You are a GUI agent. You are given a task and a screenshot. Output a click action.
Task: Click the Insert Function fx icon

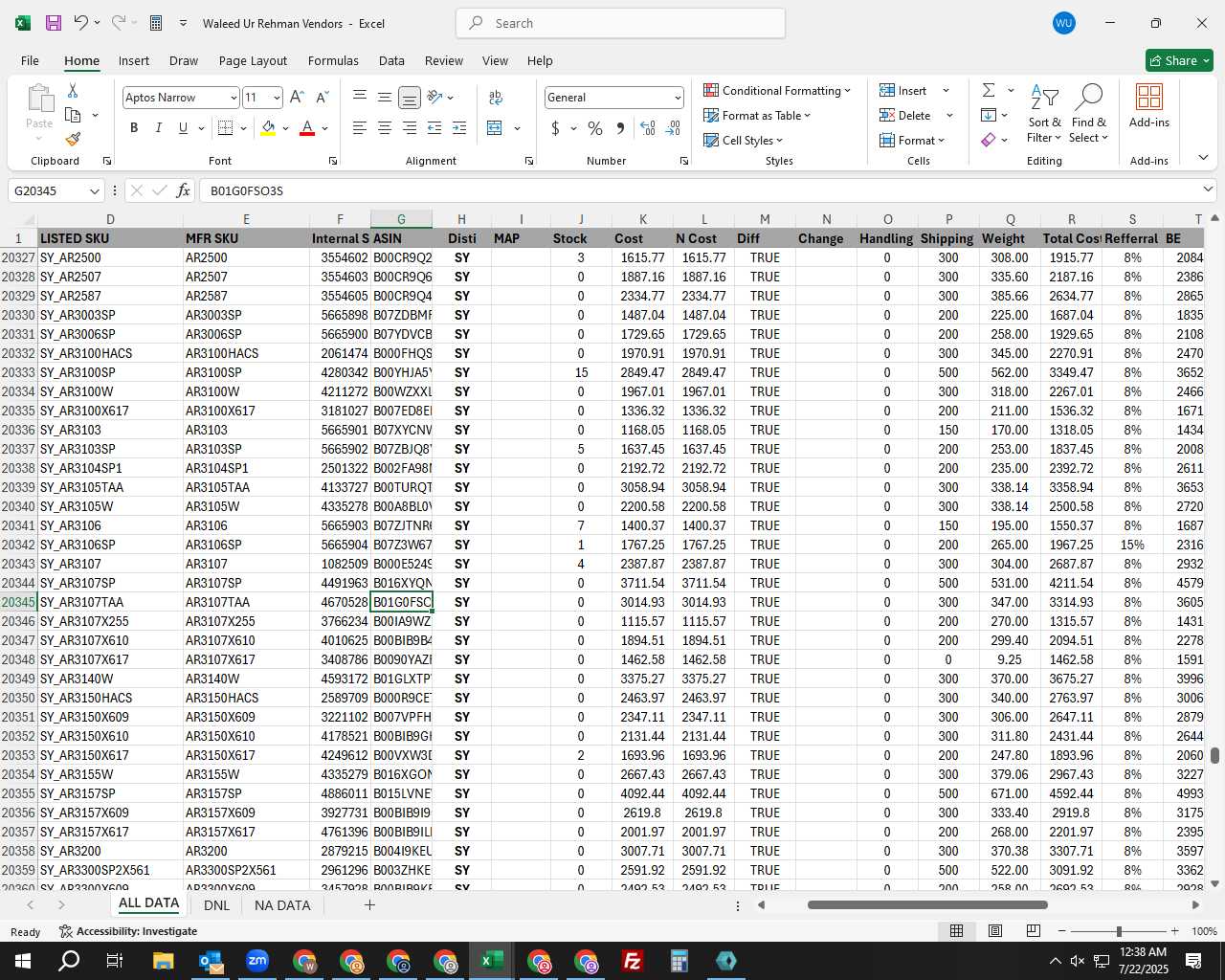tap(184, 190)
